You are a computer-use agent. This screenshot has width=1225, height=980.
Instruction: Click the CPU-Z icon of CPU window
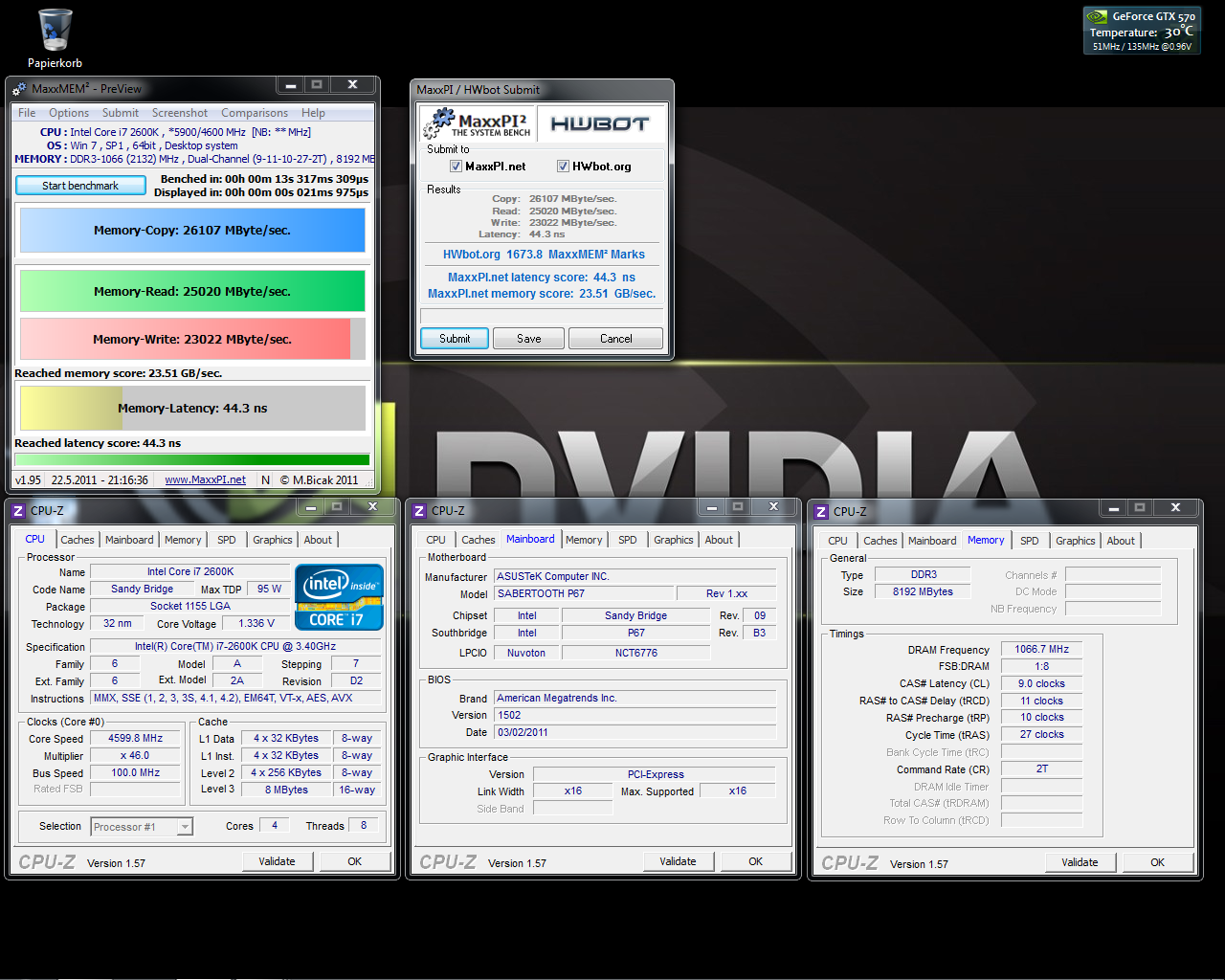pyautogui.click(x=18, y=511)
